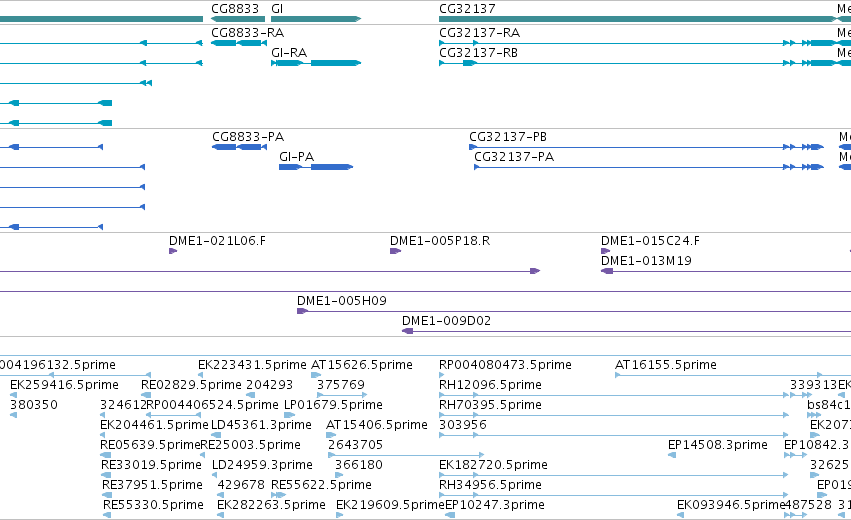Click the EK093946.5prime label

pyautogui.click(x=731, y=505)
